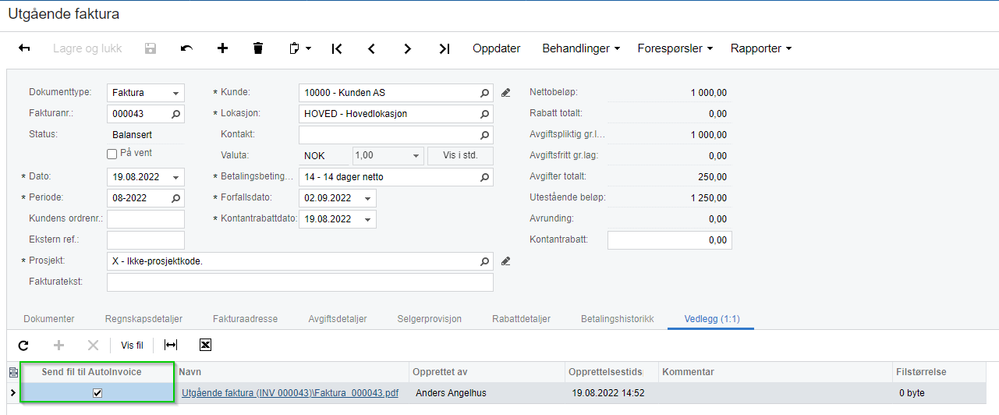The image size is (999, 415).
Task: Click the add row plus icon in Vedlegg
Action: click(x=59, y=346)
